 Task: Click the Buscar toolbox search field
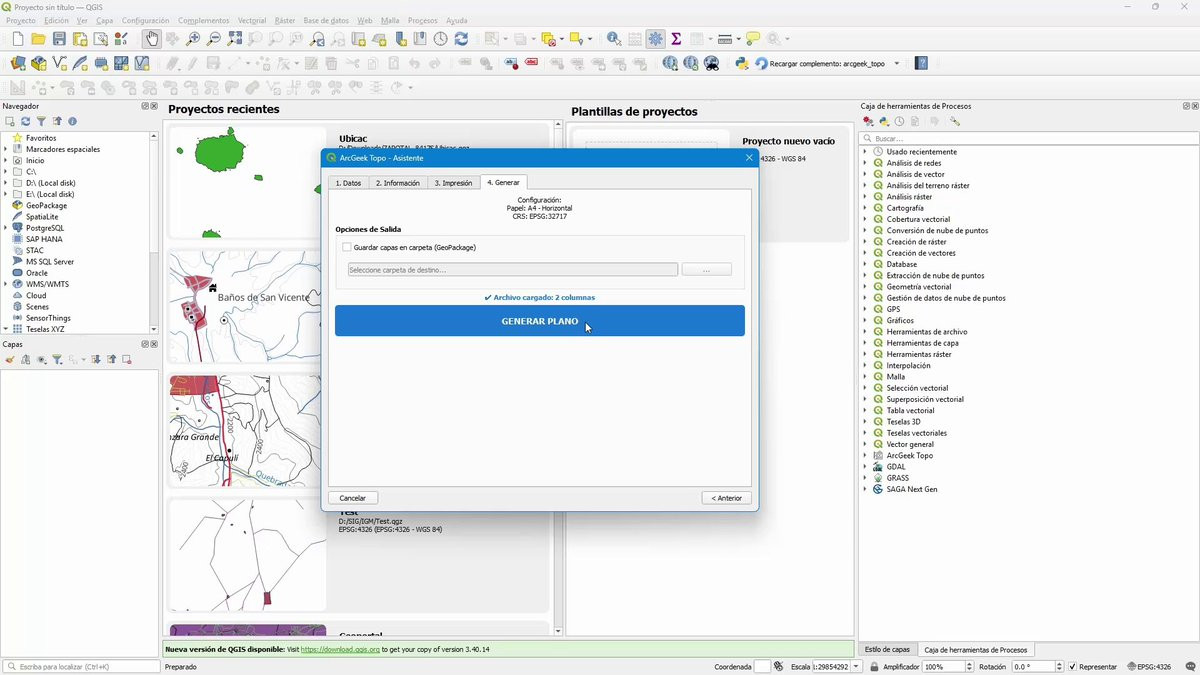[x=1028, y=138]
